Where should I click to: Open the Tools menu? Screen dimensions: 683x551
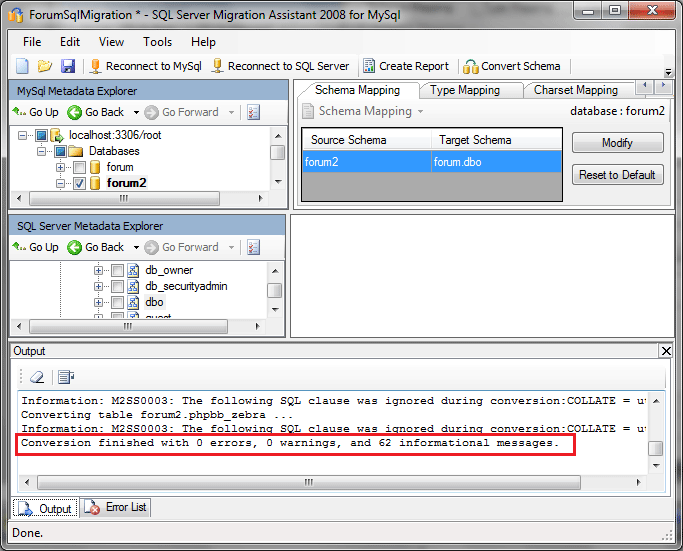tap(157, 42)
